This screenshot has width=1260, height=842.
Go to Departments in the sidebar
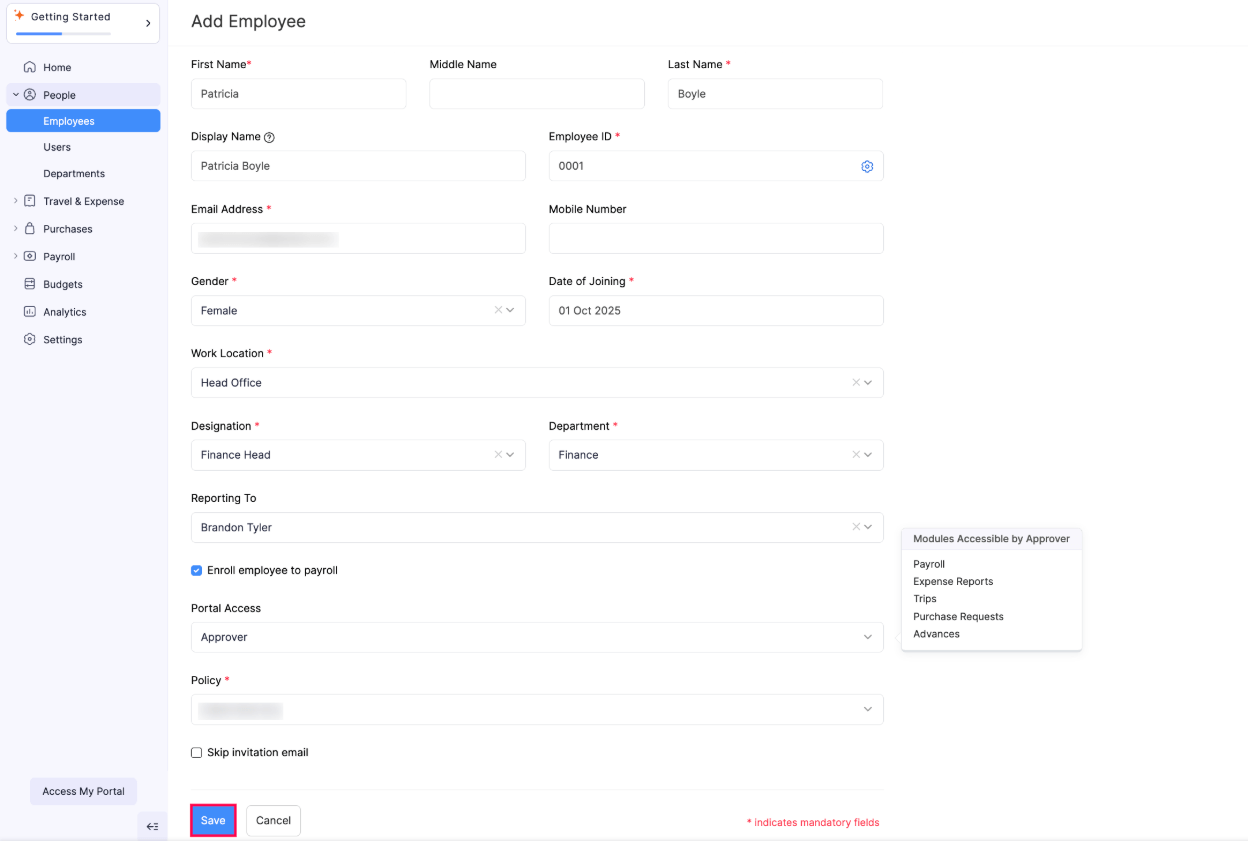pos(74,174)
